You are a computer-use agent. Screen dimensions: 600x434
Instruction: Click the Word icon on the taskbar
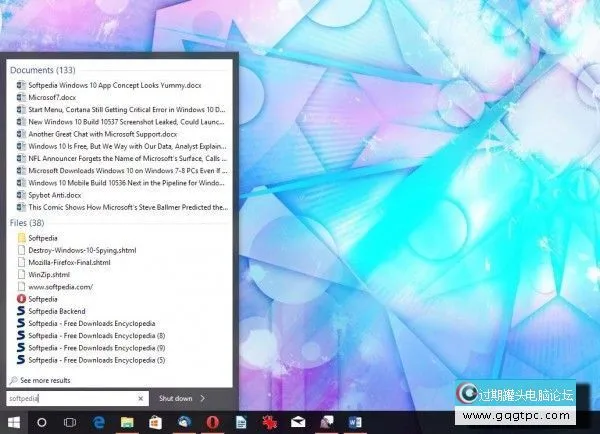point(356,423)
